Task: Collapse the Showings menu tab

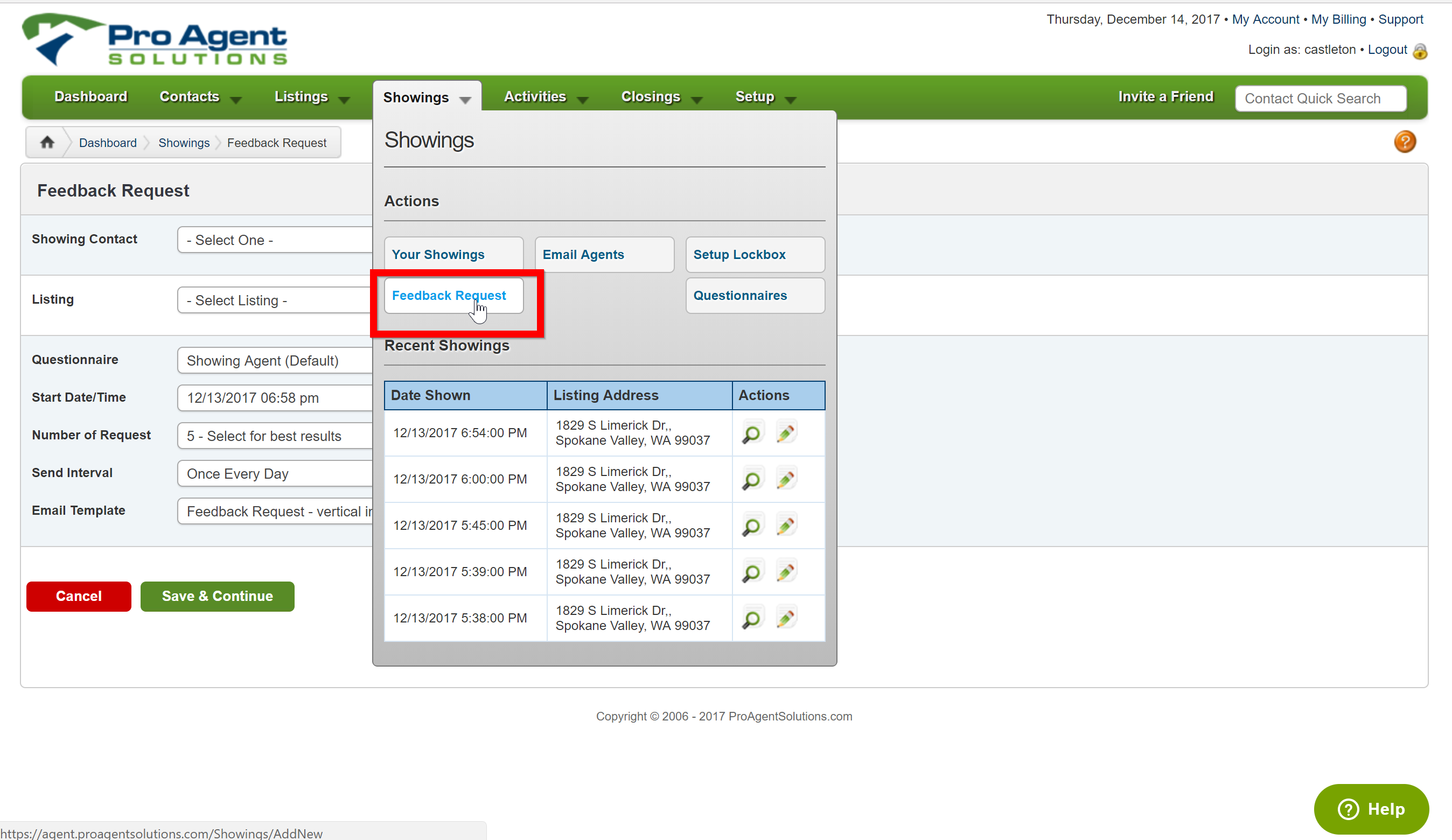Action: point(427,97)
